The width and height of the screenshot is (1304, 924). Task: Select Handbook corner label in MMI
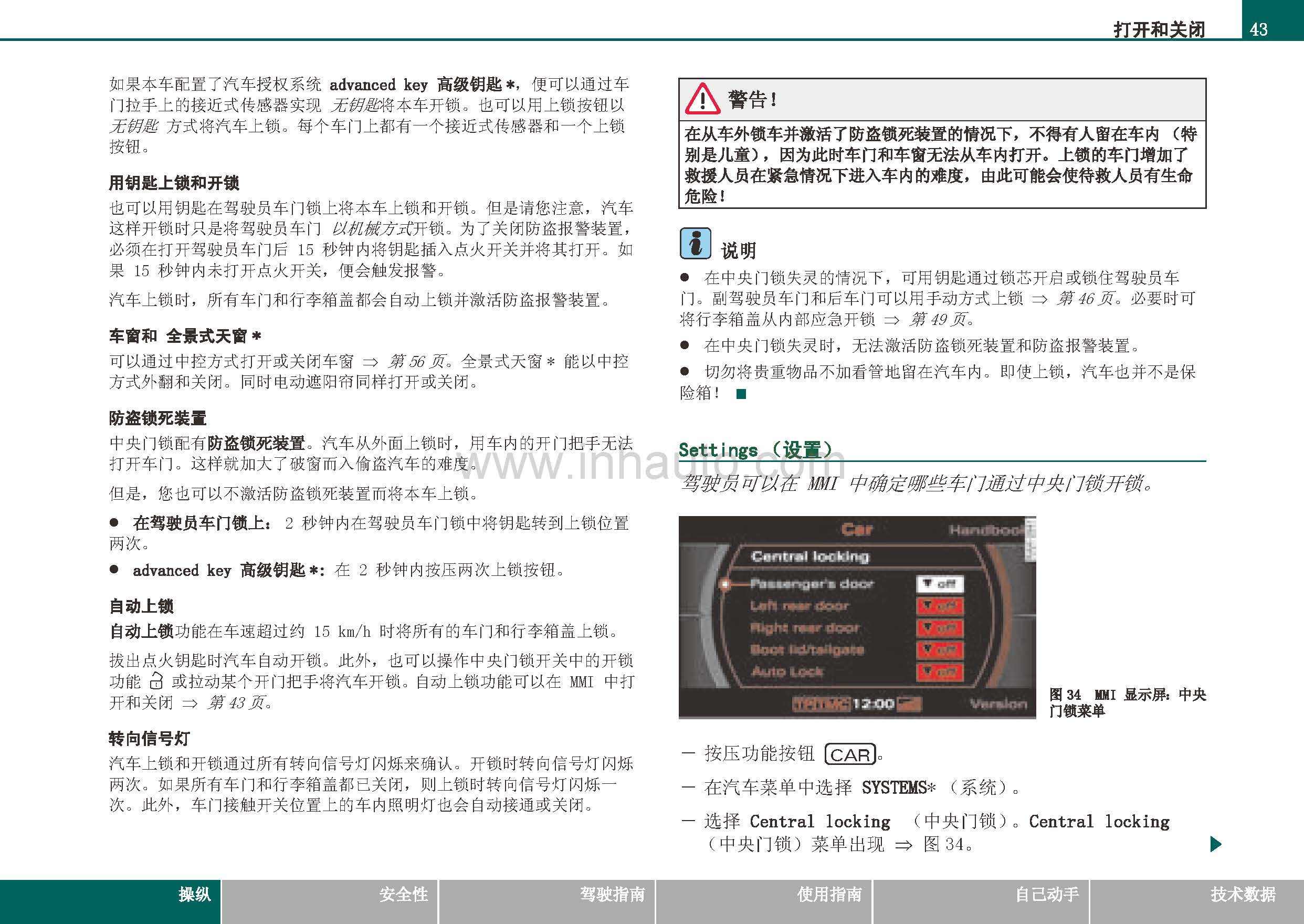[987, 530]
